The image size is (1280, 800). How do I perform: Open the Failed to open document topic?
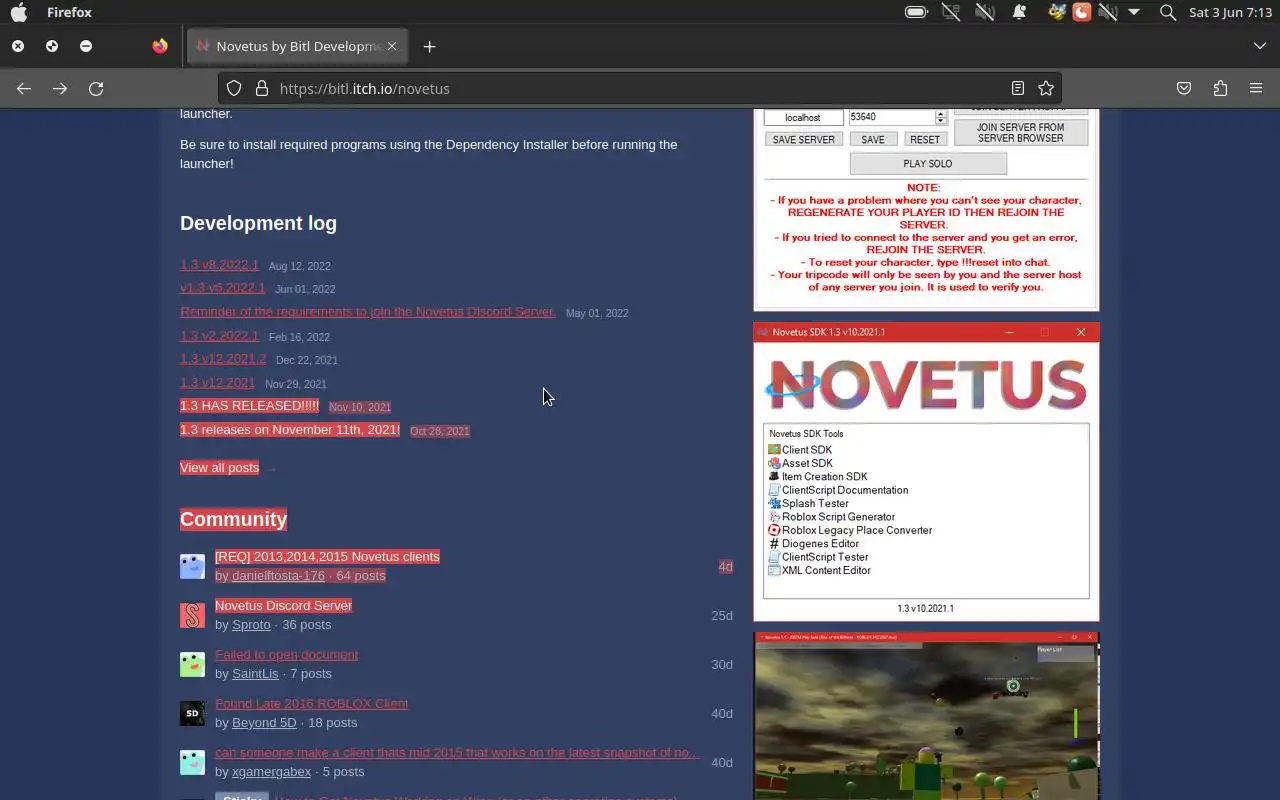(x=286, y=654)
